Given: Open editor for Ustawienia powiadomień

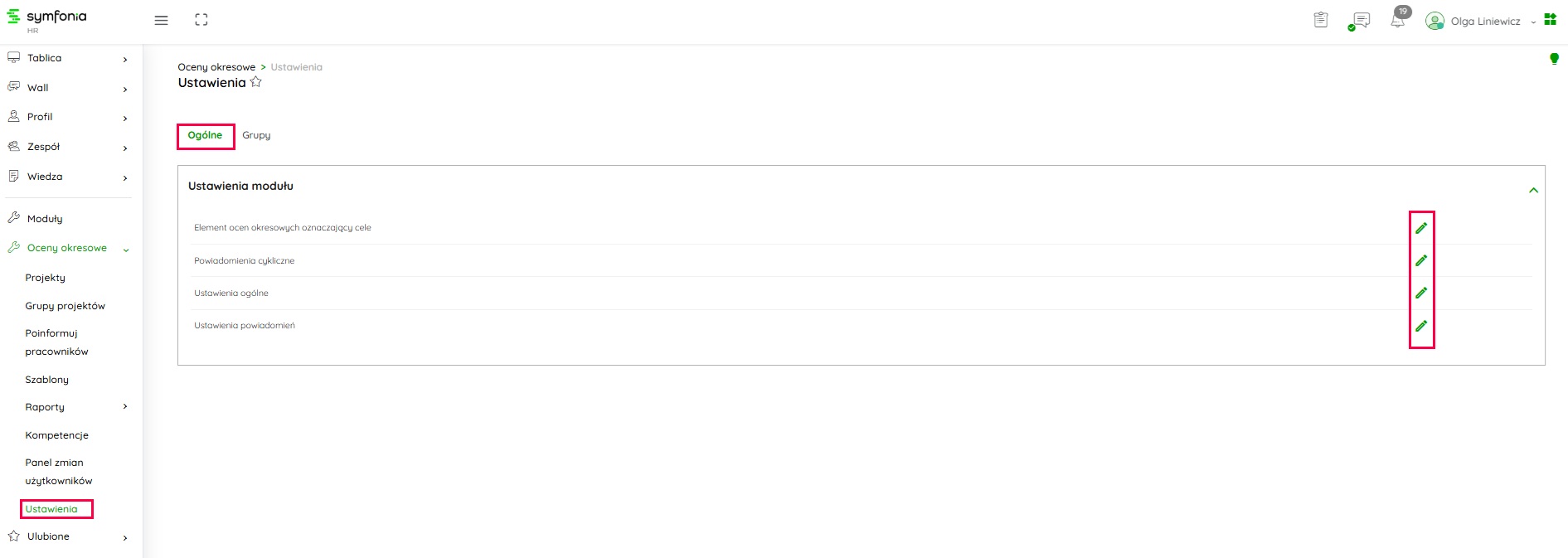Looking at the screenshot, I should coord(1421,326).
